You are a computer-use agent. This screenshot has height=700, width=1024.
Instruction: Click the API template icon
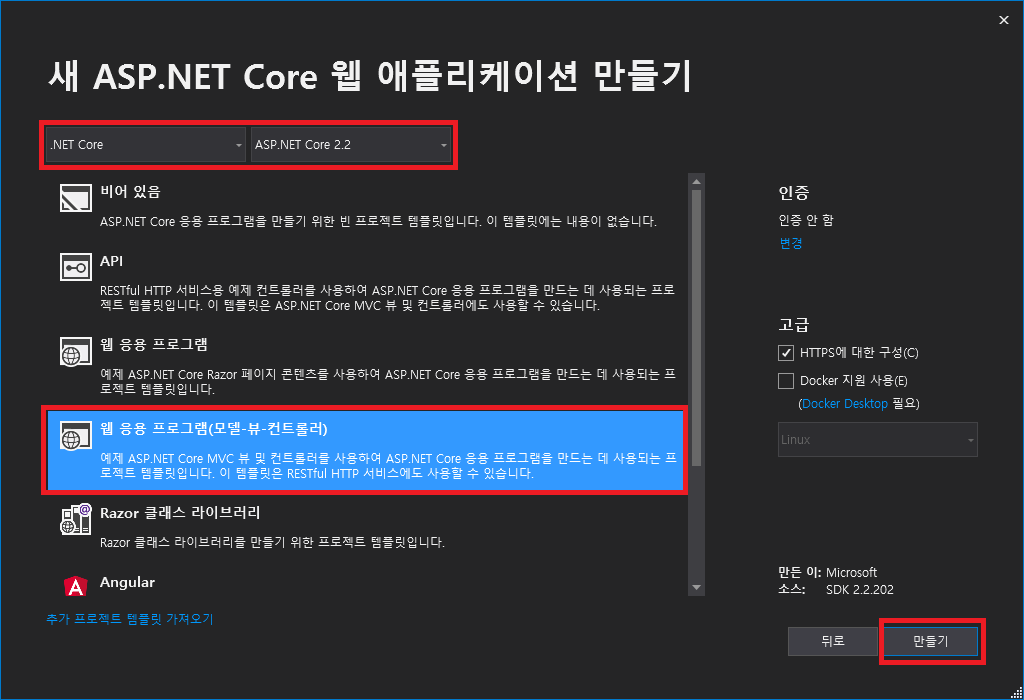coord(76,267)
